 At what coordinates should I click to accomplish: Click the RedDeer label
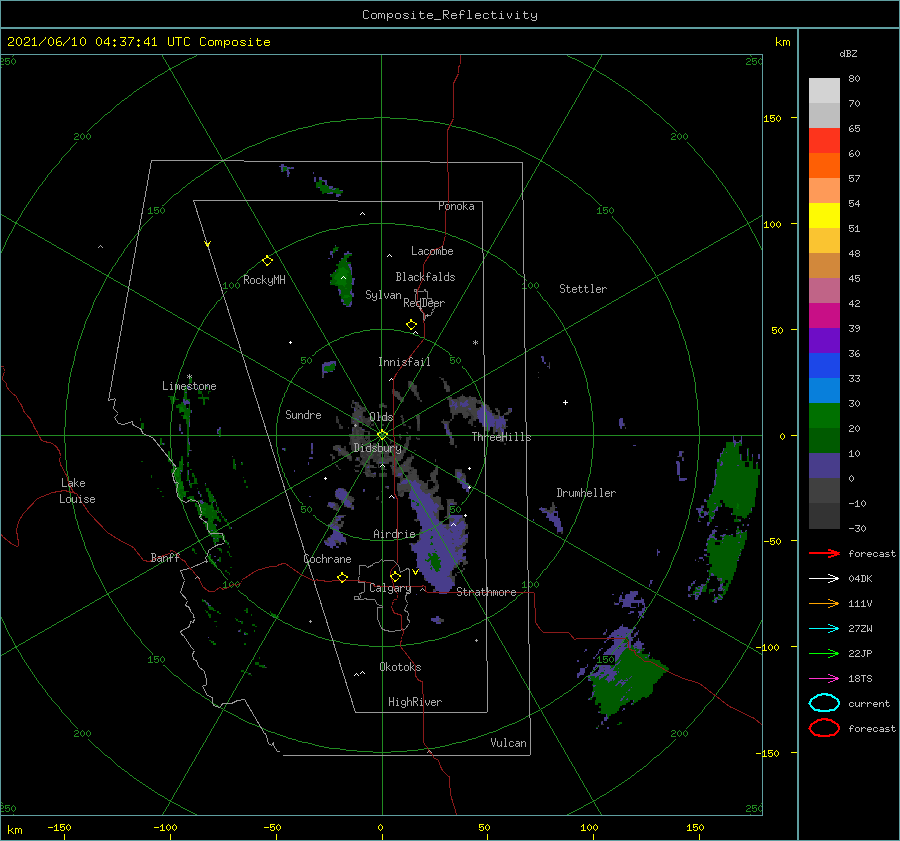click(x=424, y=303)
